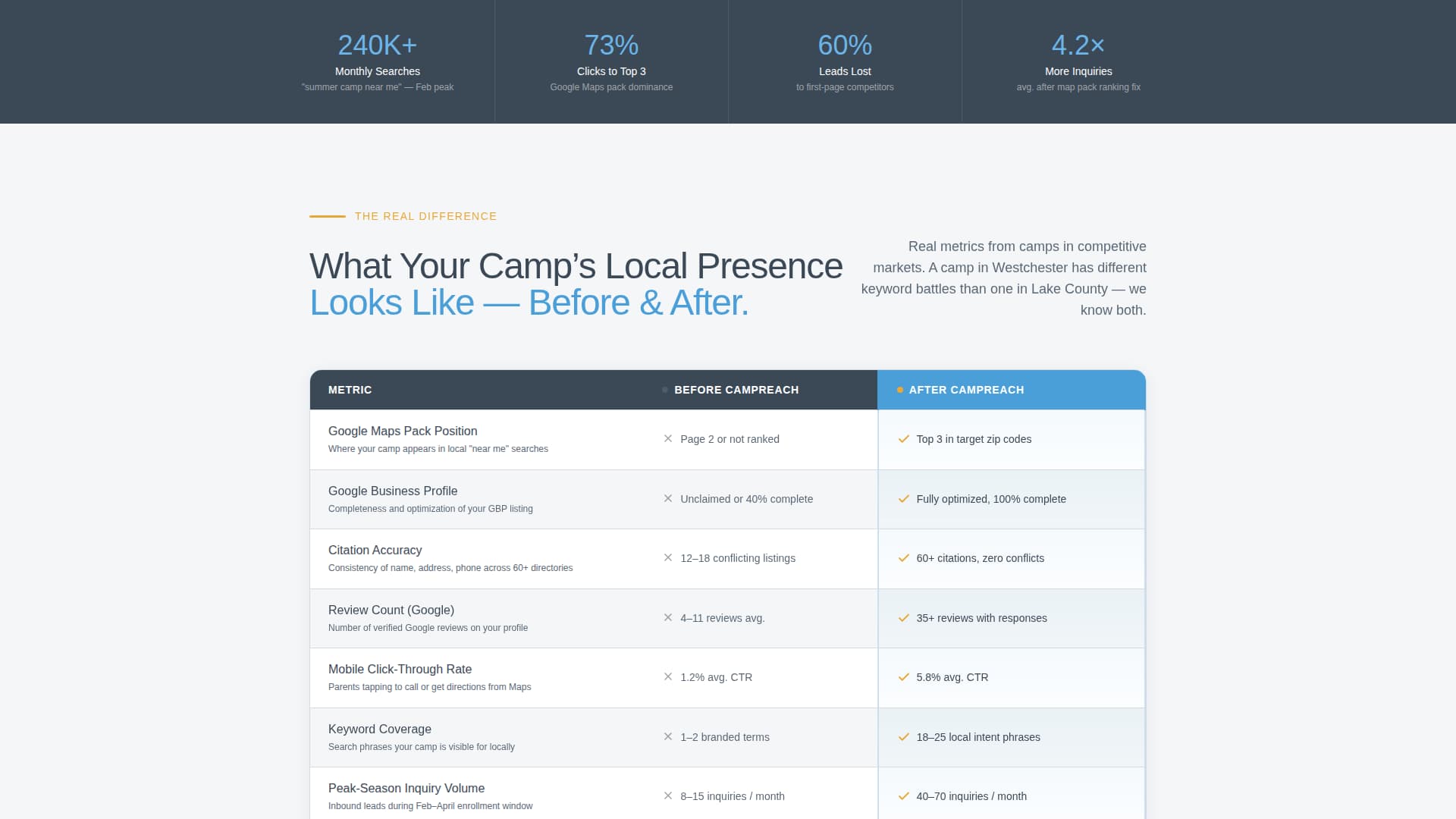Select the Review Count (Google) row title
Viewport: 1456px width, 819px height.
391,610
